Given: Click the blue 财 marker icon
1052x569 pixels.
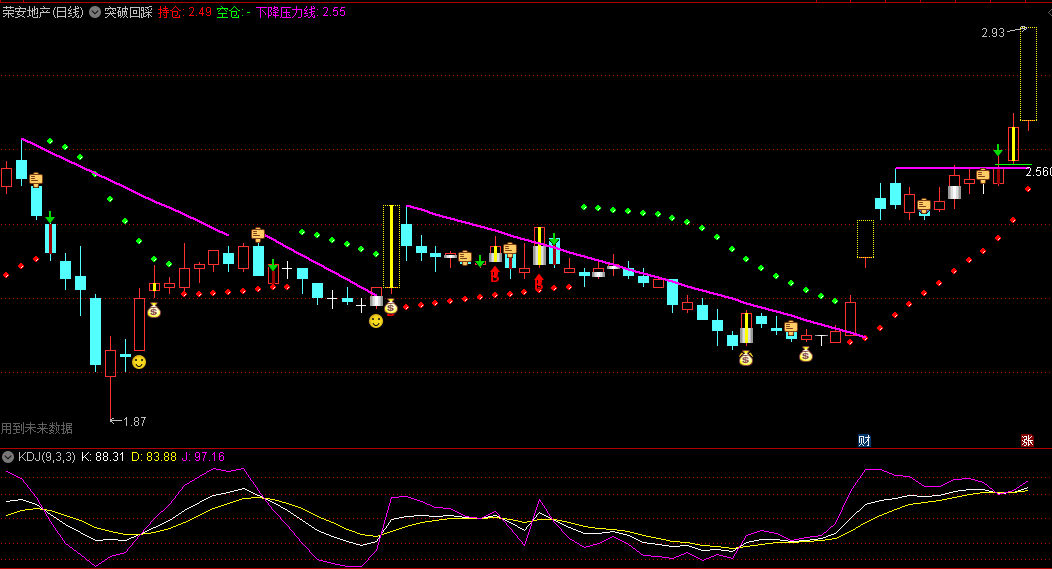Looking at the screenshot, I should click(x=864, y=440).
